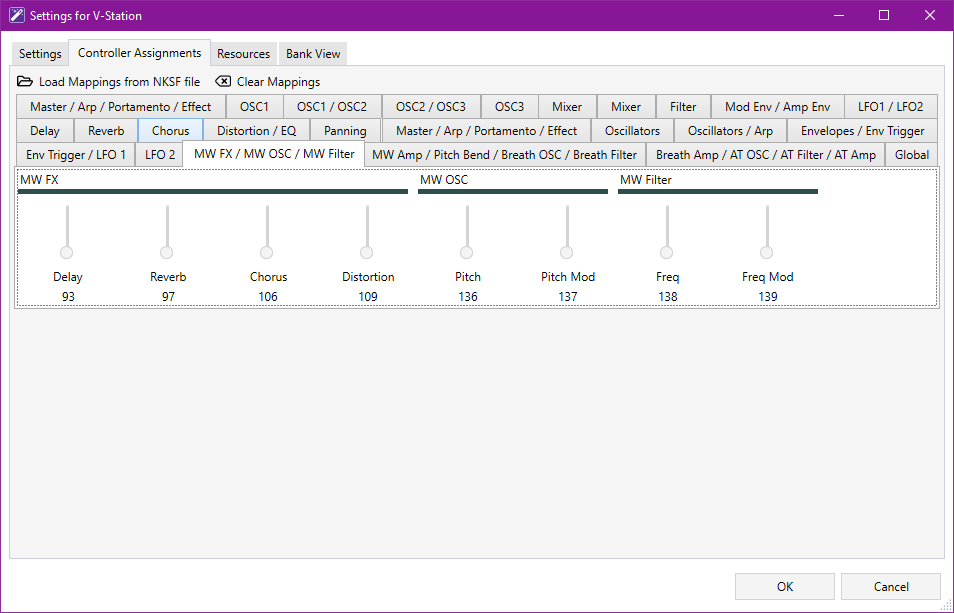The image size is (954, 613).
Task: Click the Pitch Mod slider knob
Action: [x=566, y=252]
